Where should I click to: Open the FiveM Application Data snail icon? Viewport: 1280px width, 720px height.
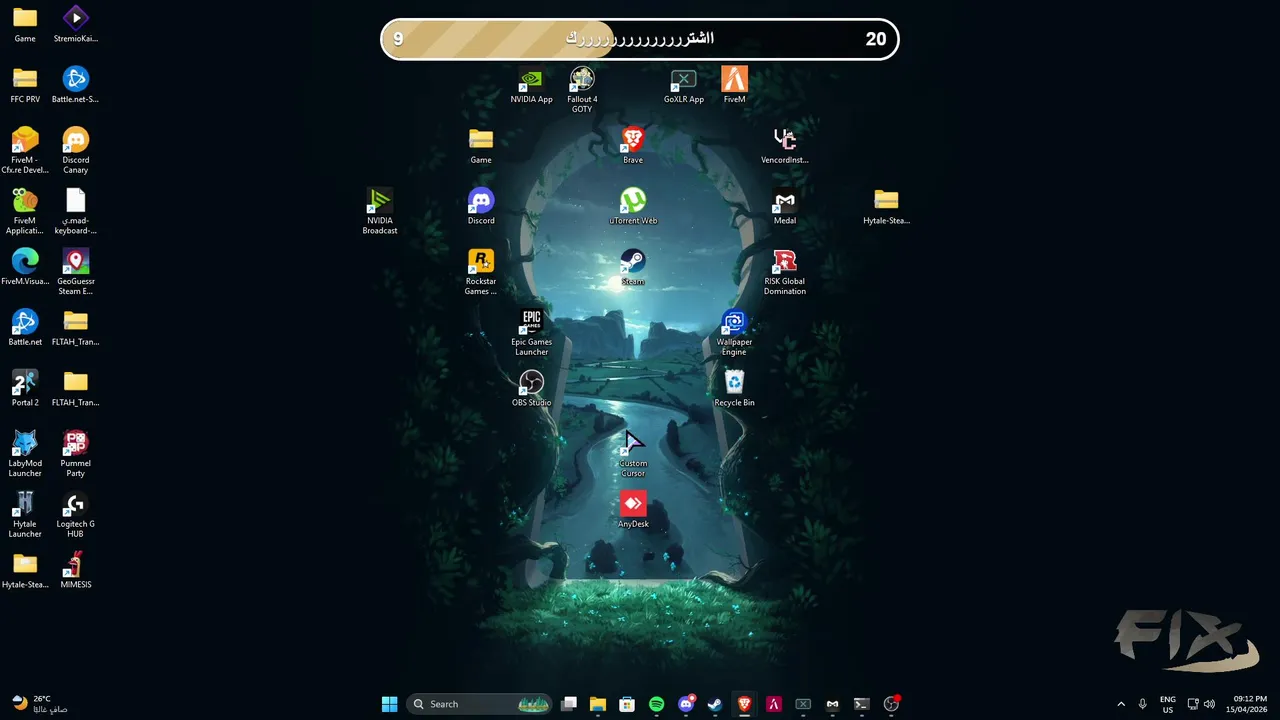tap(25, 212)
